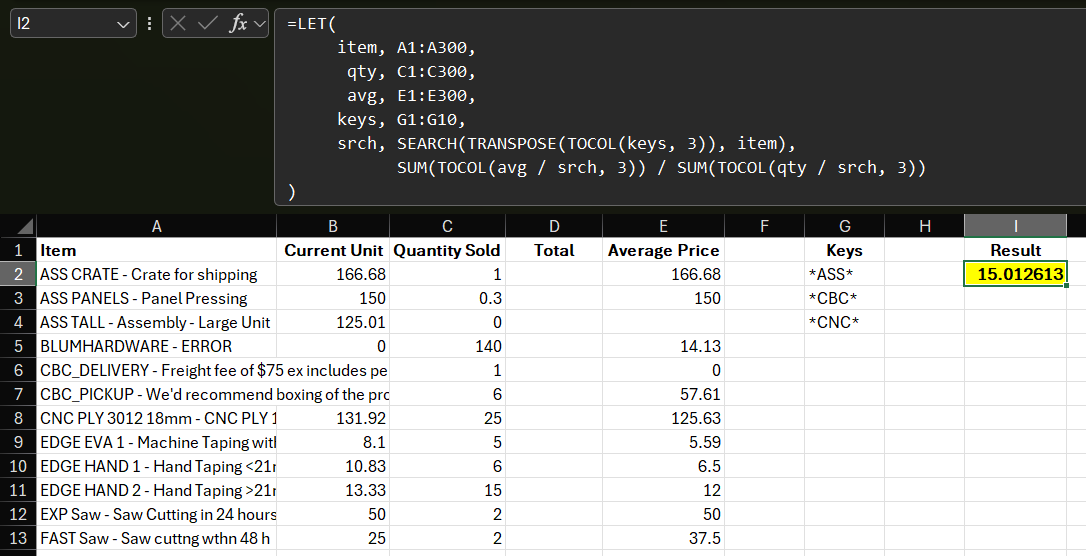Select row 8 header
1086x556 pixels.
(x=18, y=418)
